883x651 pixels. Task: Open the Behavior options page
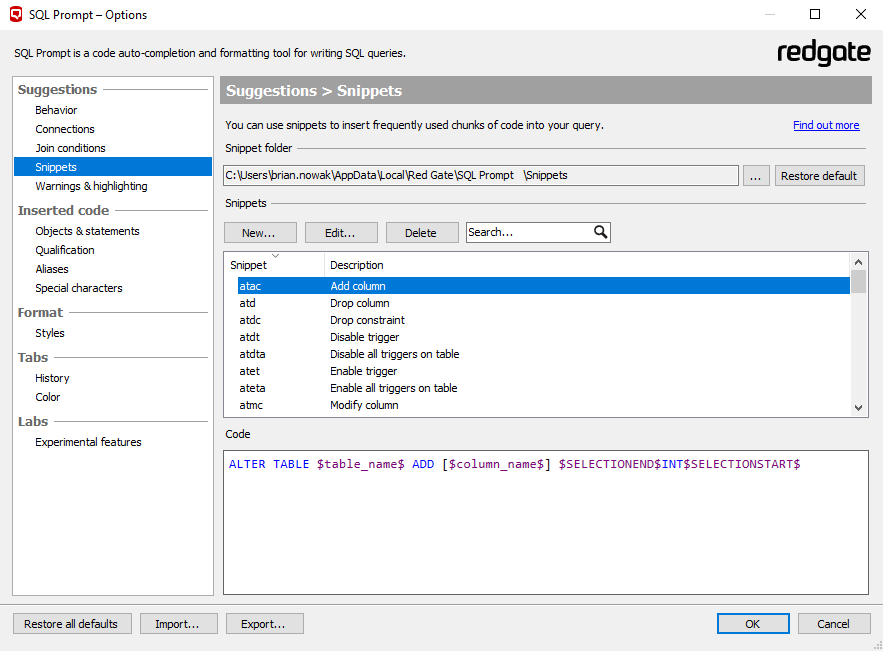point(56,110)
